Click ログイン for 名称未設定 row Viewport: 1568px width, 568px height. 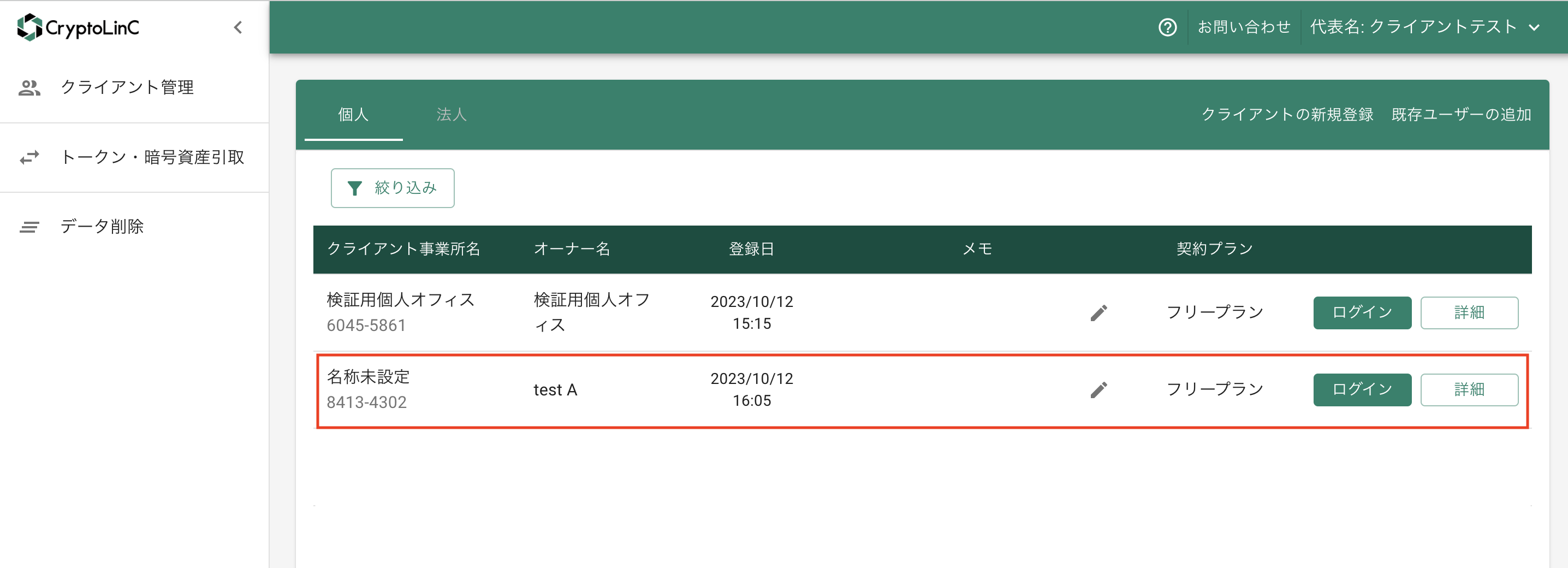pyautogui.click(x=1362, y=389)
